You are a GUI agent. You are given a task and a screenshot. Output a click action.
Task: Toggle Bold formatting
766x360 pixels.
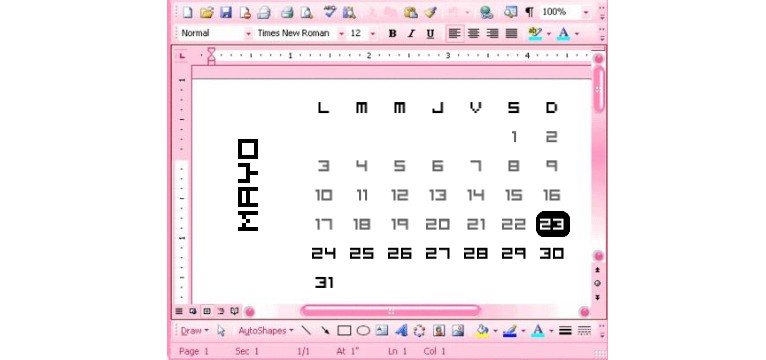(x=392, y=34)
